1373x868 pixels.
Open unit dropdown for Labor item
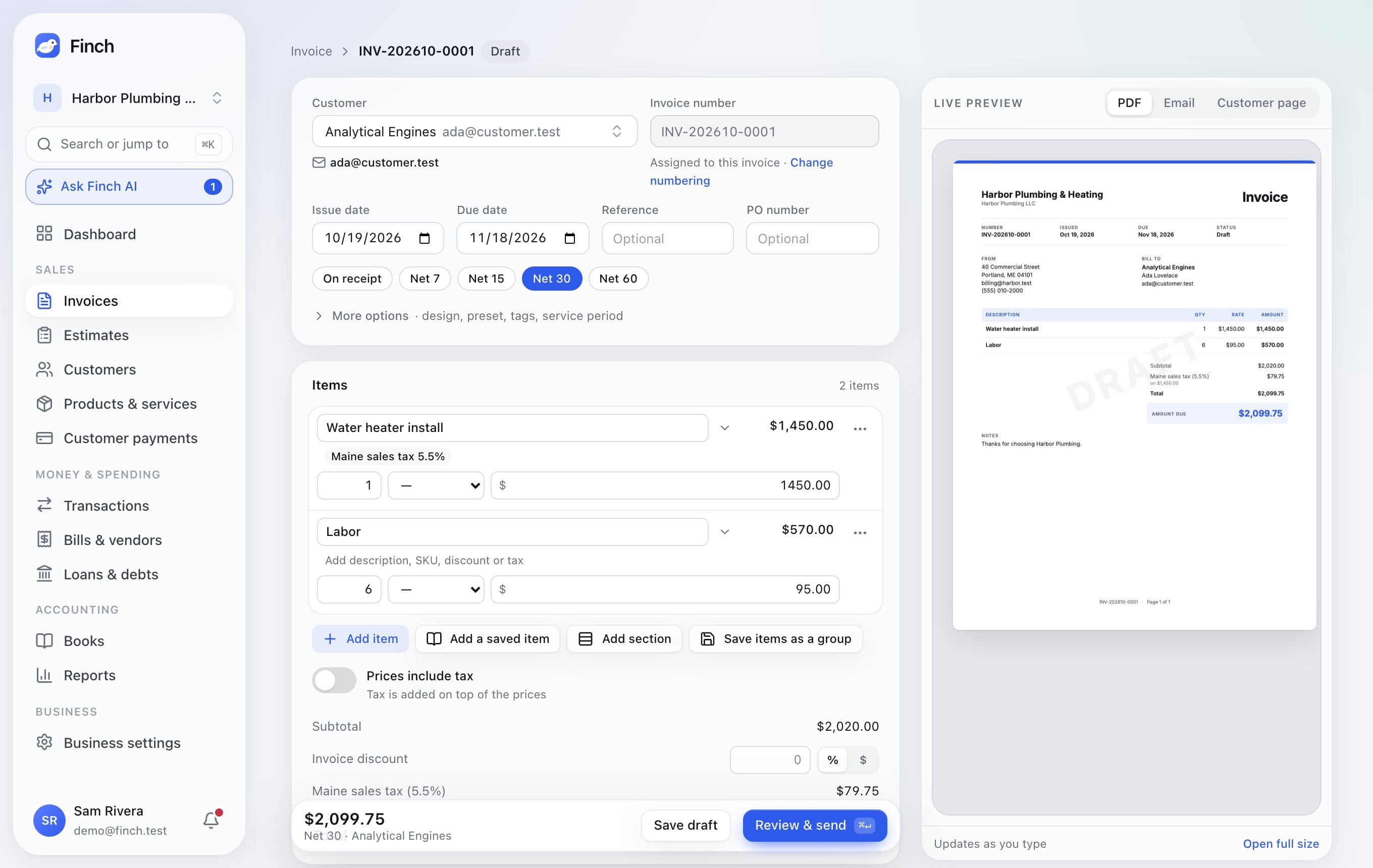point(436,589)
